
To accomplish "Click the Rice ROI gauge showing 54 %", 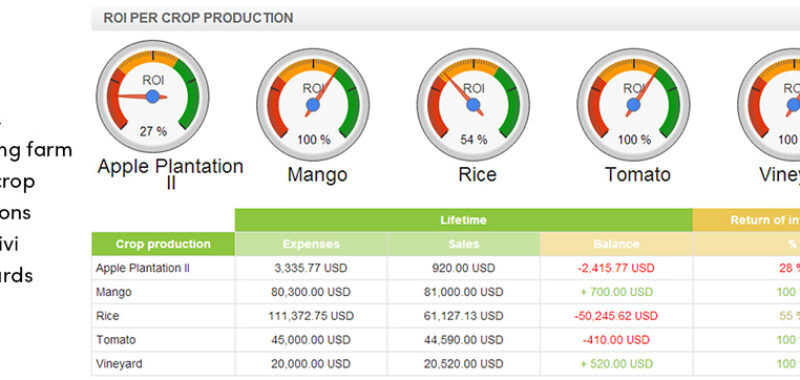I will pyautogui.click(x=473, y=105).
